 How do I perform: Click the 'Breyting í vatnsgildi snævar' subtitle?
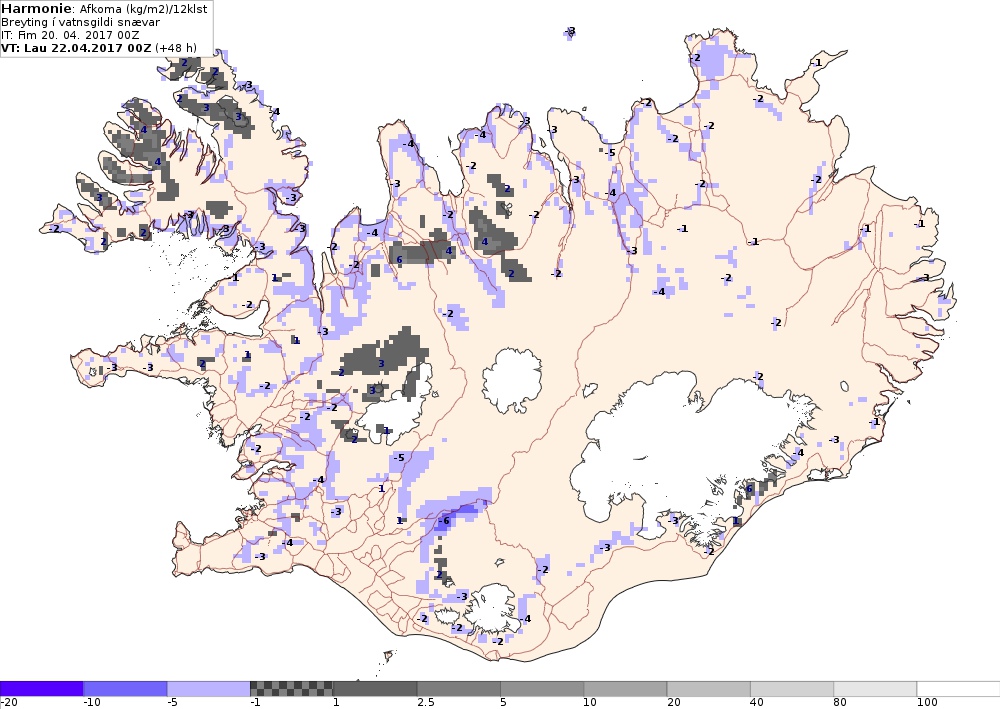click(x=80, y=22)
